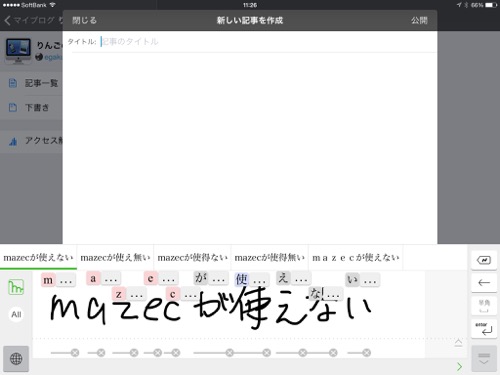This screenshot has width=500, height=375.
Task: Tap the blog thumbnail image in sidebar
Action: 18,50
